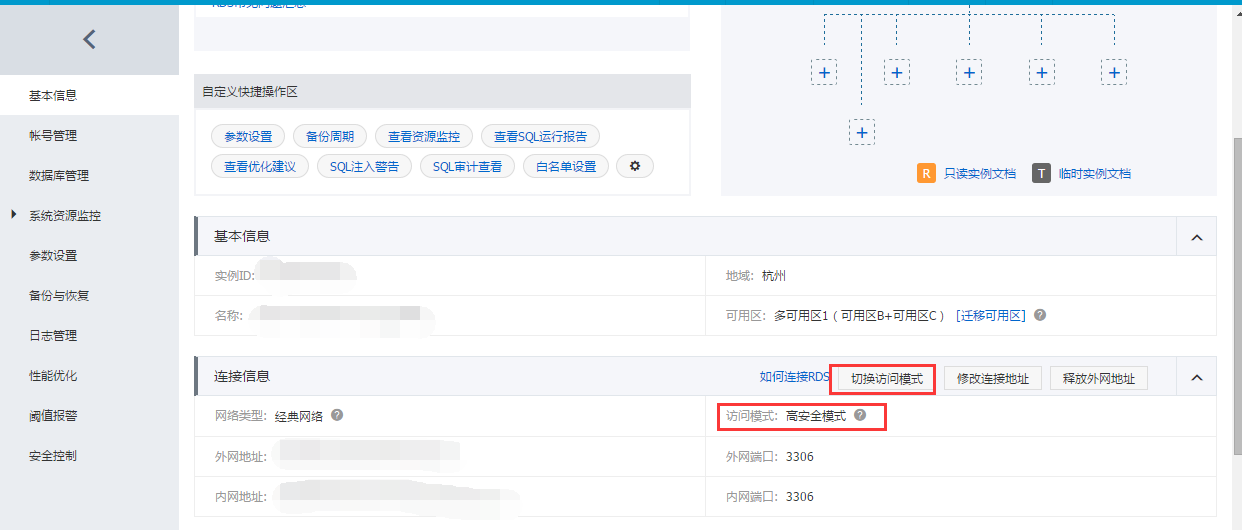Click the gray T temporary instance icon

(x=1041, y=173)
